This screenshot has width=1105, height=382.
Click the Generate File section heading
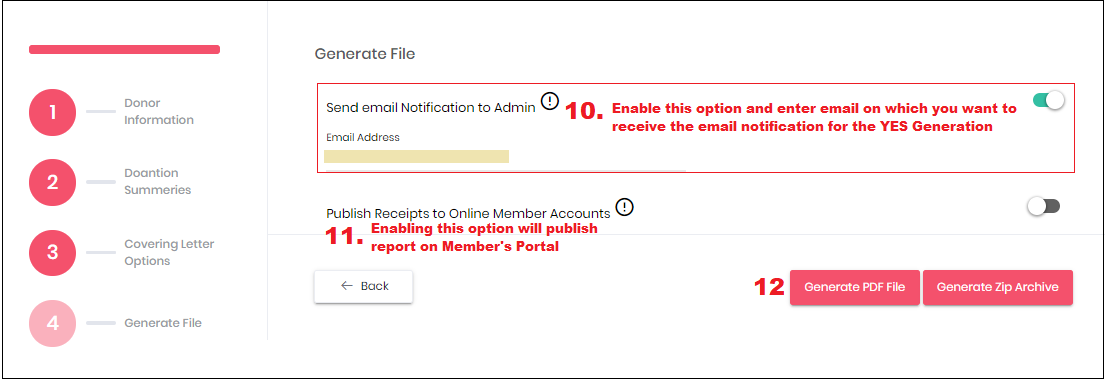point(364,54)
